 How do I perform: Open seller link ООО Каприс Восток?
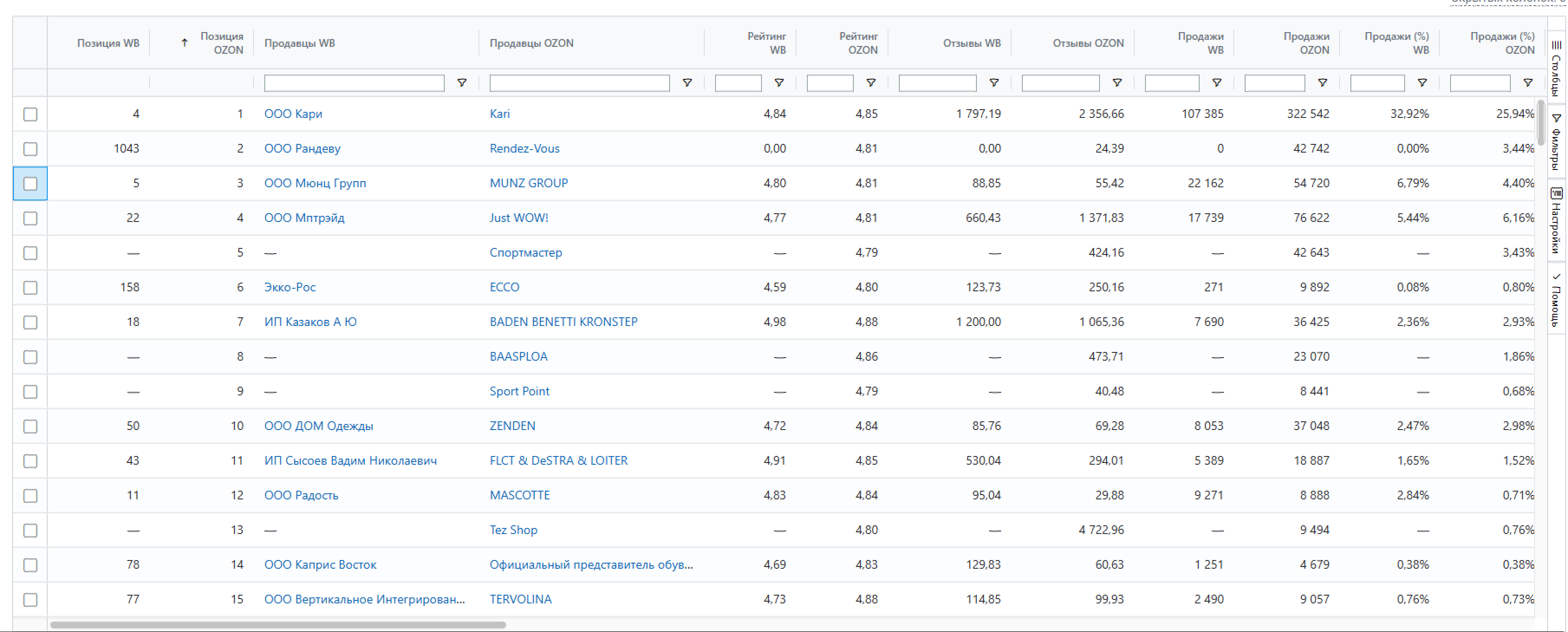320,565
